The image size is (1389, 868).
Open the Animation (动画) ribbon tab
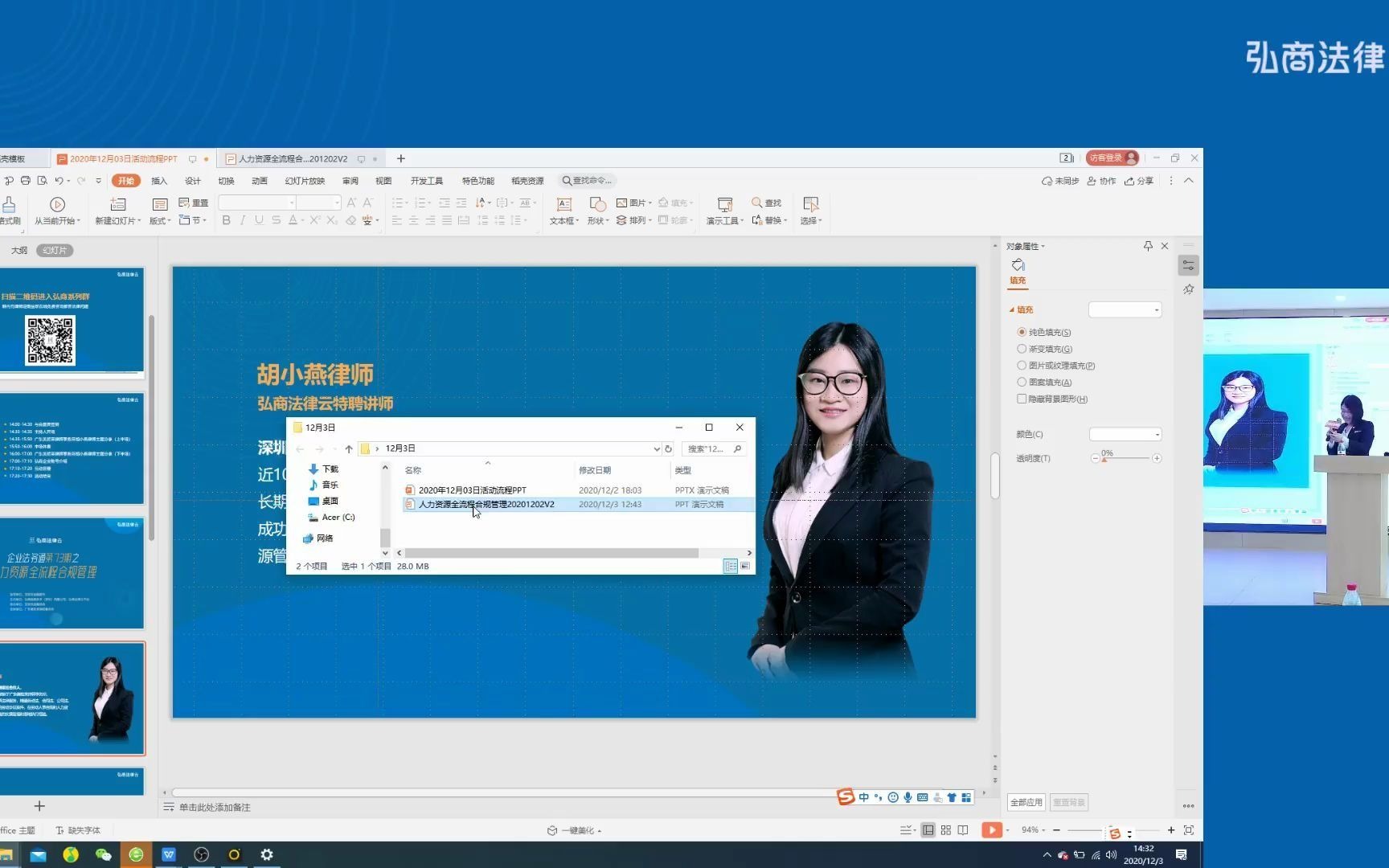(260, 181)
